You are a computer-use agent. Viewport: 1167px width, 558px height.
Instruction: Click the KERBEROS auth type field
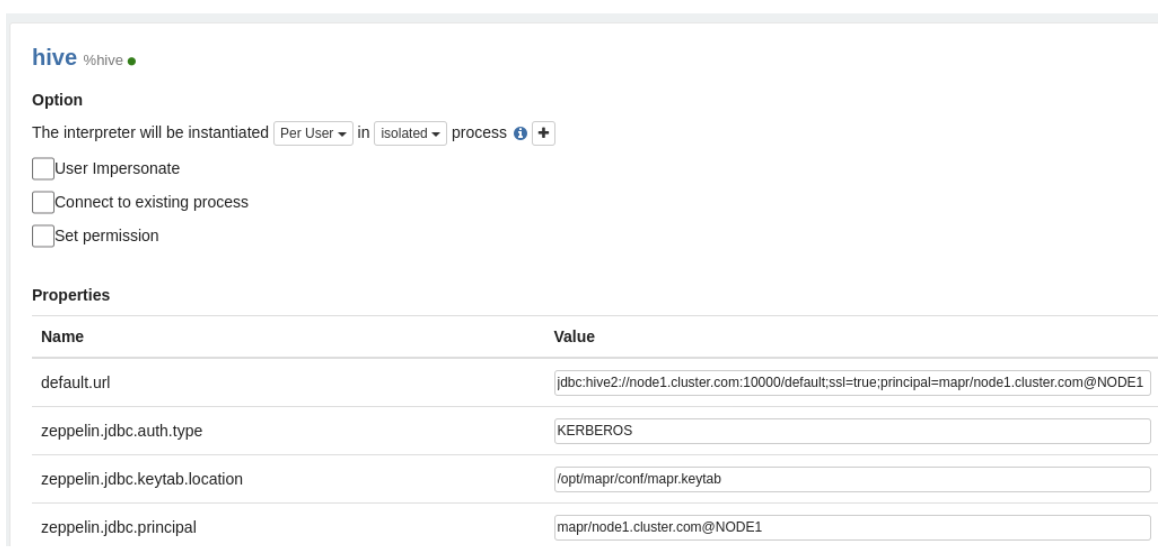(x=851, y=431)
